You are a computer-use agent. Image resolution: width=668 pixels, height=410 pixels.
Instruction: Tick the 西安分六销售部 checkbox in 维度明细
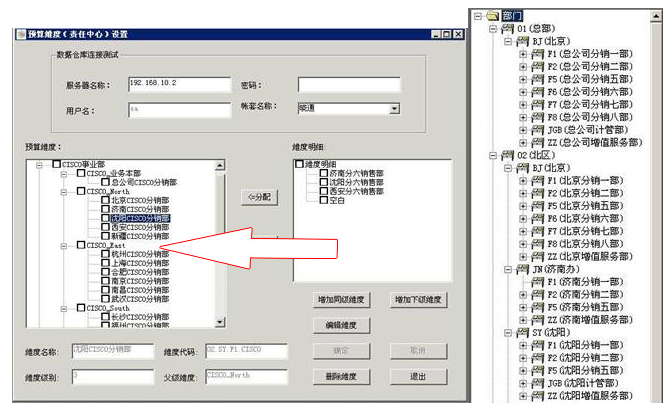(x=324, y=191)
